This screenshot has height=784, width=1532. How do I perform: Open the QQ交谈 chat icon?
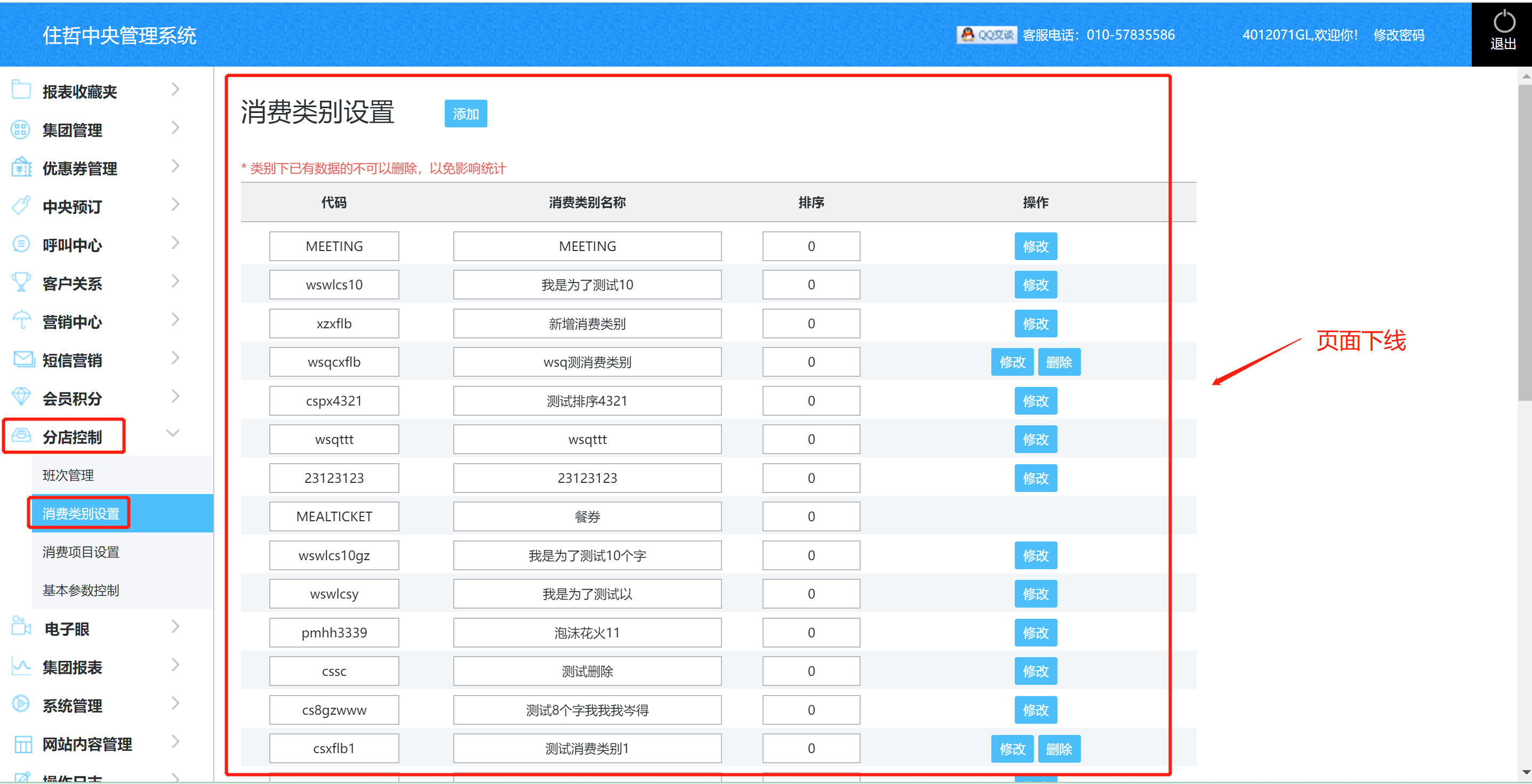coord(986,35)
